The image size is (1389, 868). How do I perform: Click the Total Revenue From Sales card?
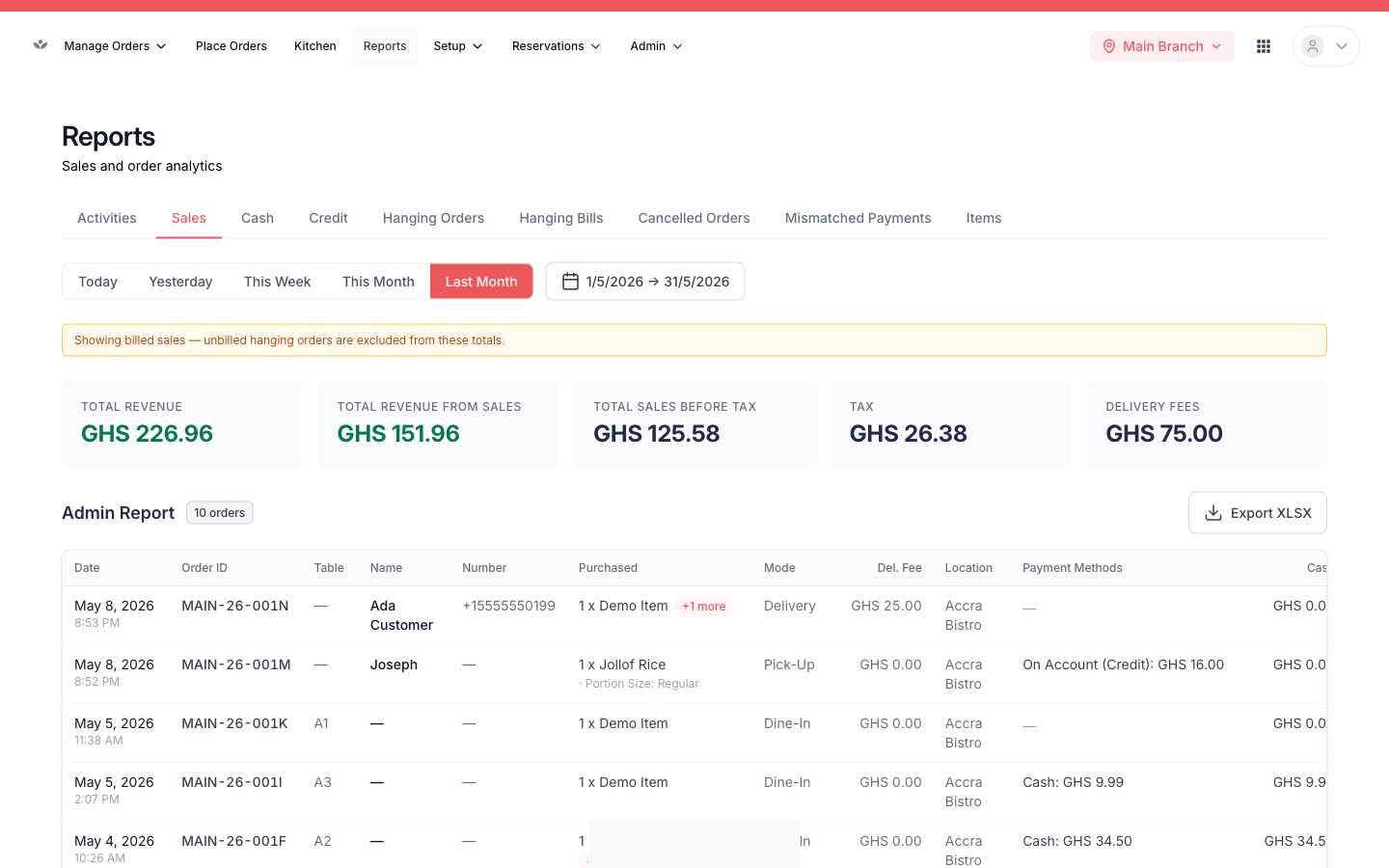coord(438,424)
